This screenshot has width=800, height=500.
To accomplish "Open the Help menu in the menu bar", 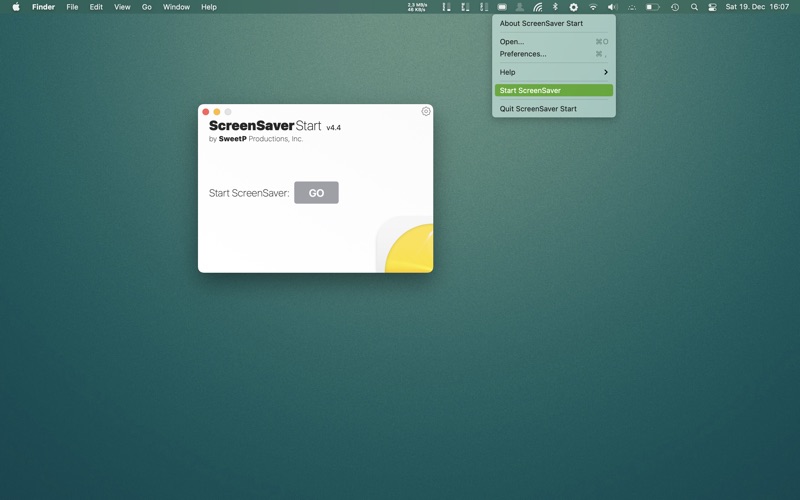I will click(209, 7).
